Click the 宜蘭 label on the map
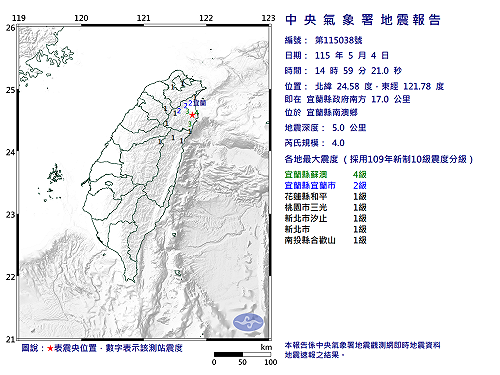 (200, 103)
